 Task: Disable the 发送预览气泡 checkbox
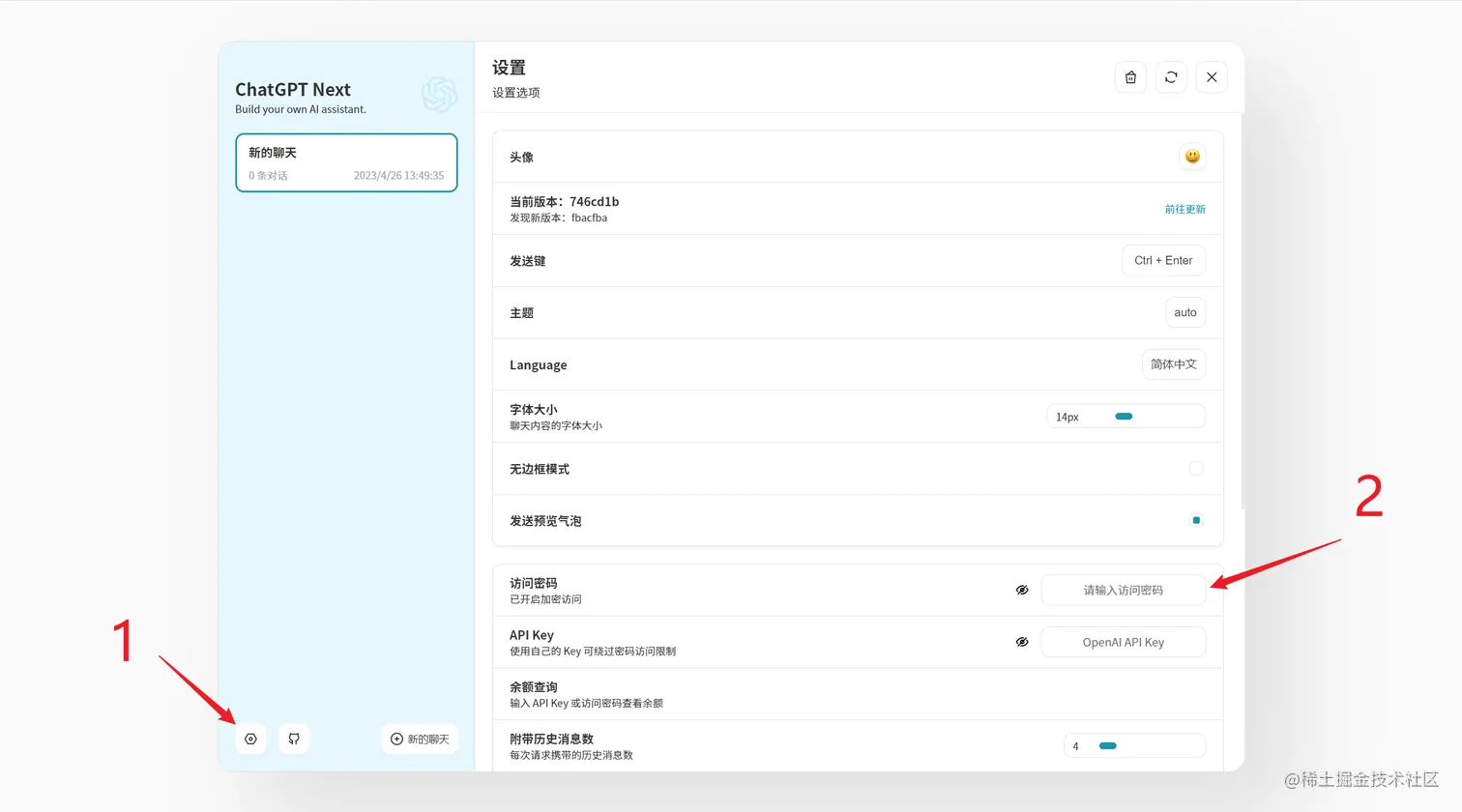tap(1196, 520)
